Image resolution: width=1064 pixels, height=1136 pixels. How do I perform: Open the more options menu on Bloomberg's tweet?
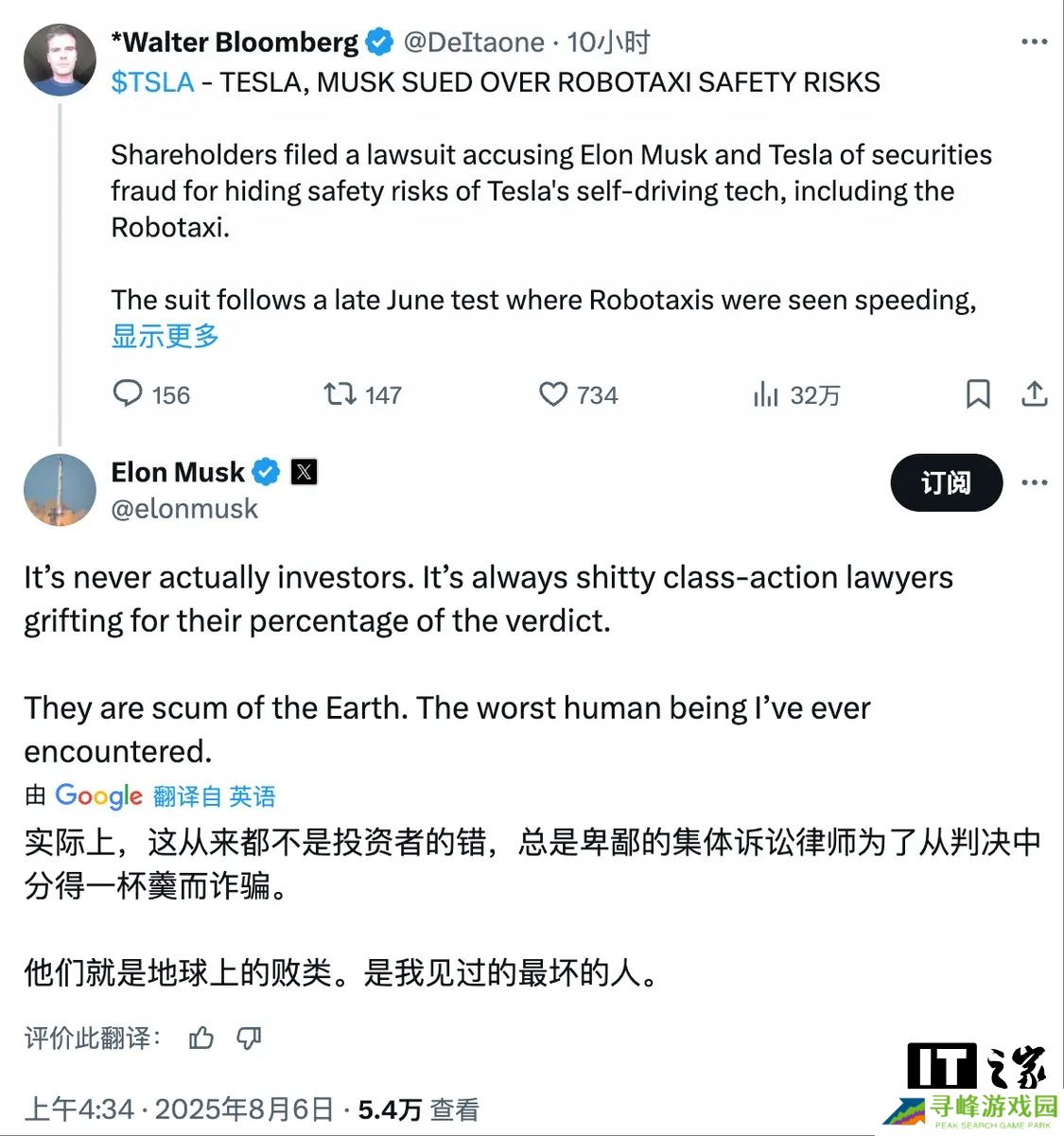[x=1035, y=42]
